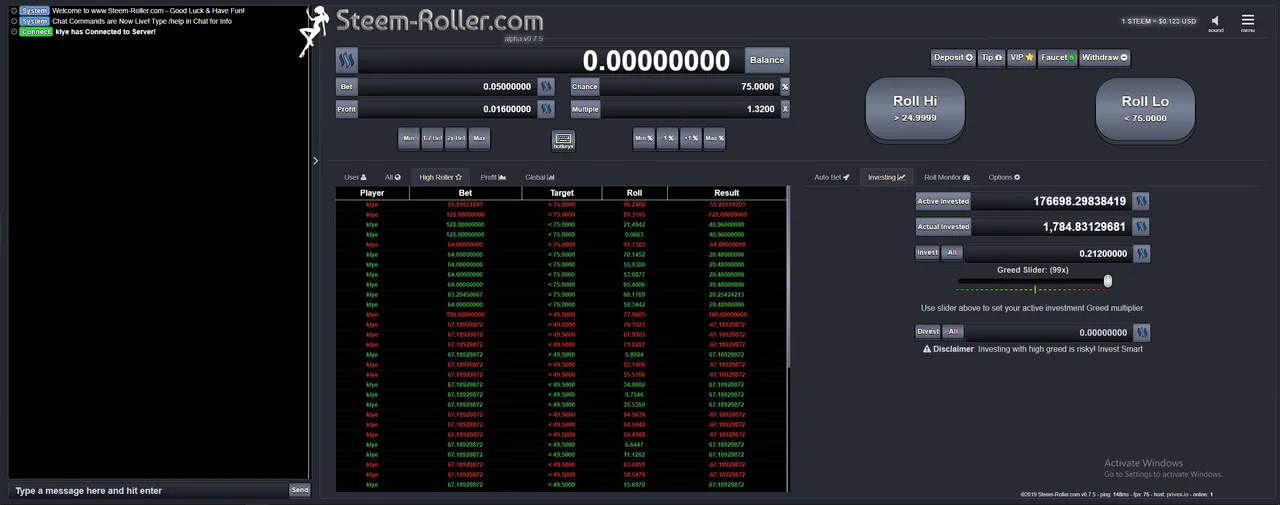1280x505 pixels.
Task: Click the X icon beside Multiple field
Action: click(785, 109)
